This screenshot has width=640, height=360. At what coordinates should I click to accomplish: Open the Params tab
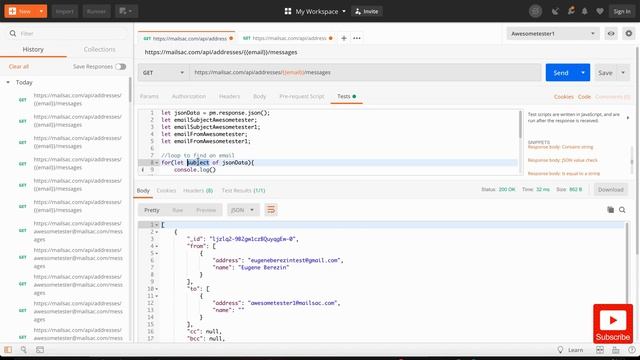coord(149,96)
